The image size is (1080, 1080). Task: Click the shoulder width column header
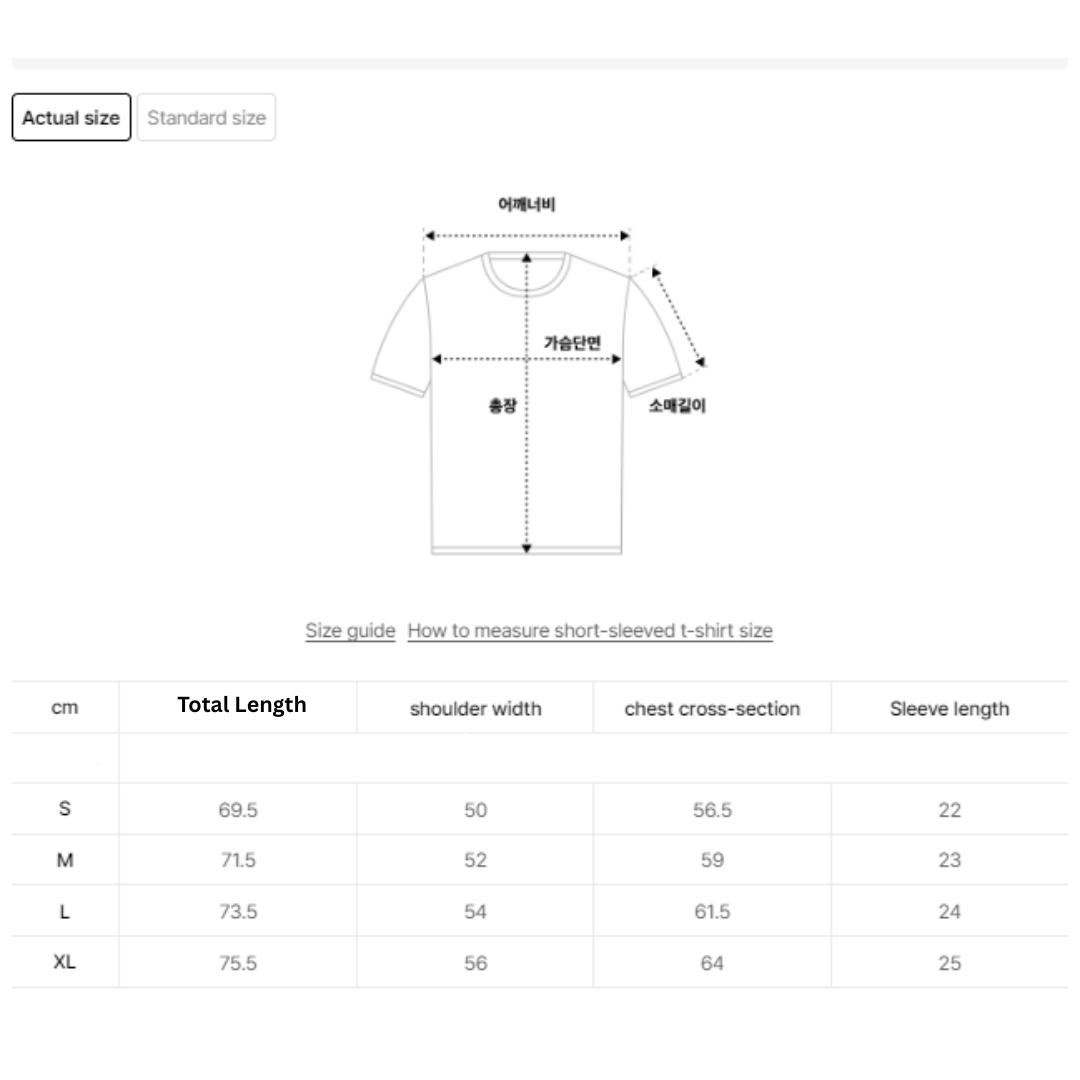[475, 709]
